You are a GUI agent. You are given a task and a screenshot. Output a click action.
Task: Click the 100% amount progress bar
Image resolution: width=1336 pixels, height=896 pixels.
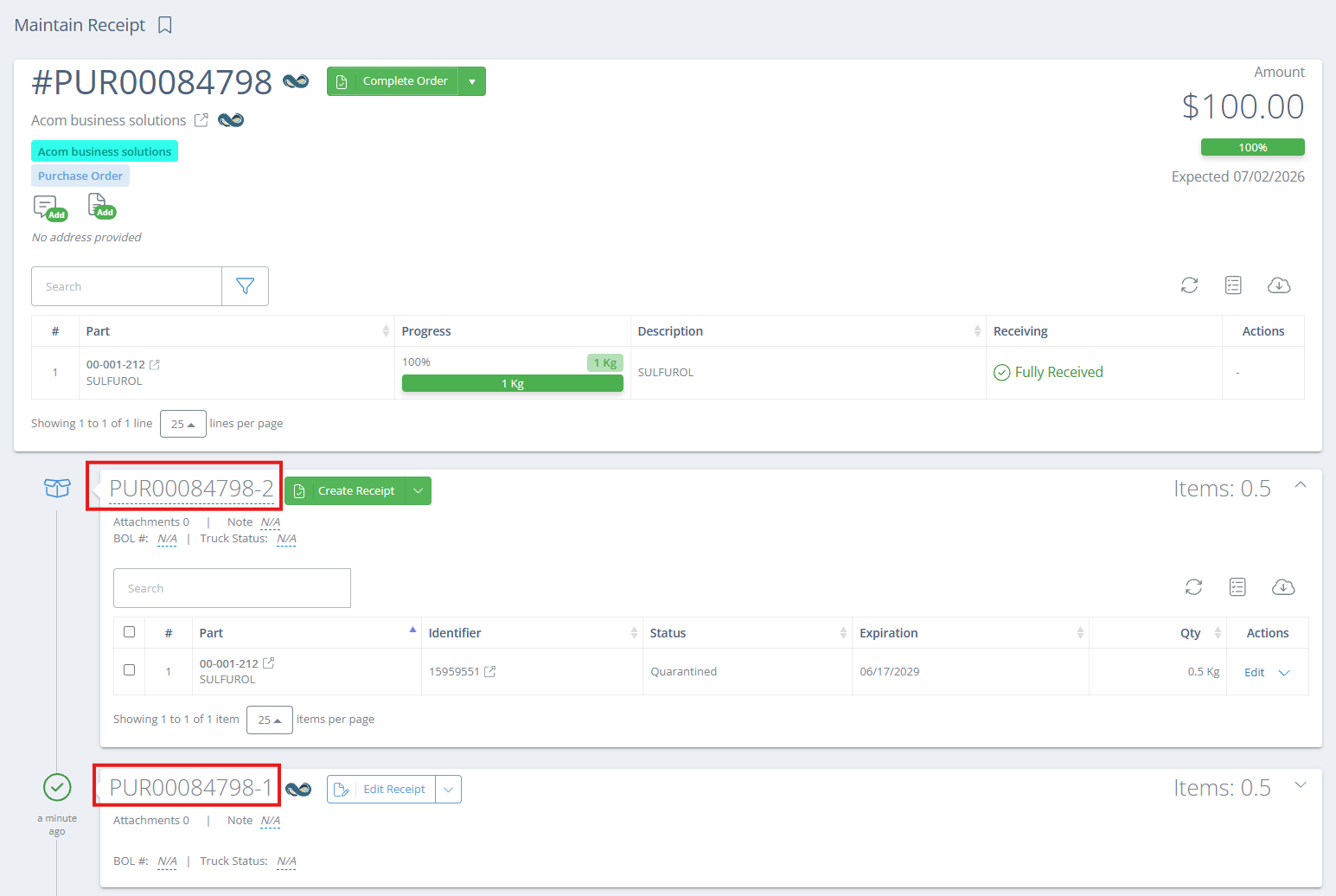coord(1253,147)
